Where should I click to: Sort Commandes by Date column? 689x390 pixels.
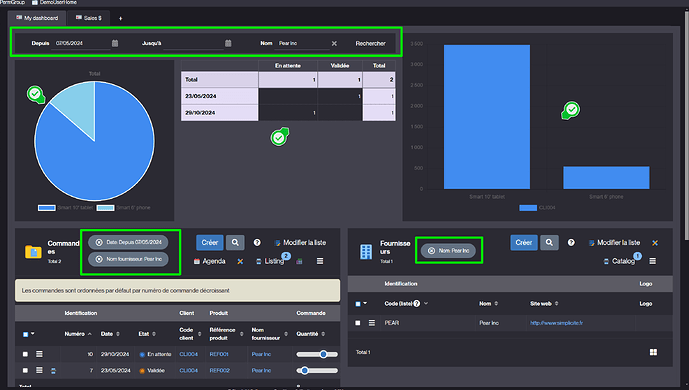pyautogui.click(x=110, y=334)
